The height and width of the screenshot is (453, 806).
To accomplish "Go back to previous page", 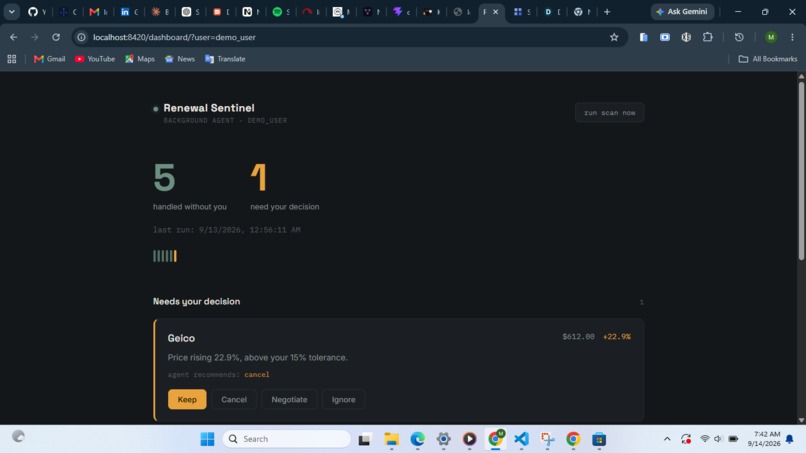I will [x=13, y=37].
